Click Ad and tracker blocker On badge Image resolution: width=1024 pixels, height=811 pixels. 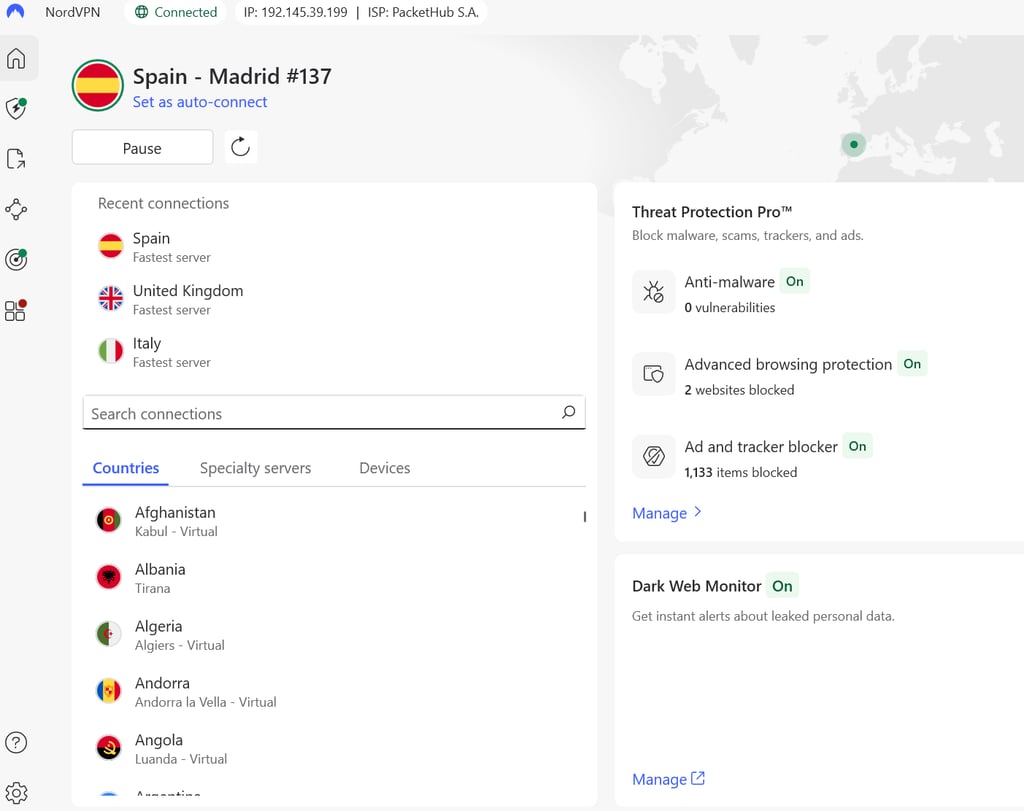(857, 446)
